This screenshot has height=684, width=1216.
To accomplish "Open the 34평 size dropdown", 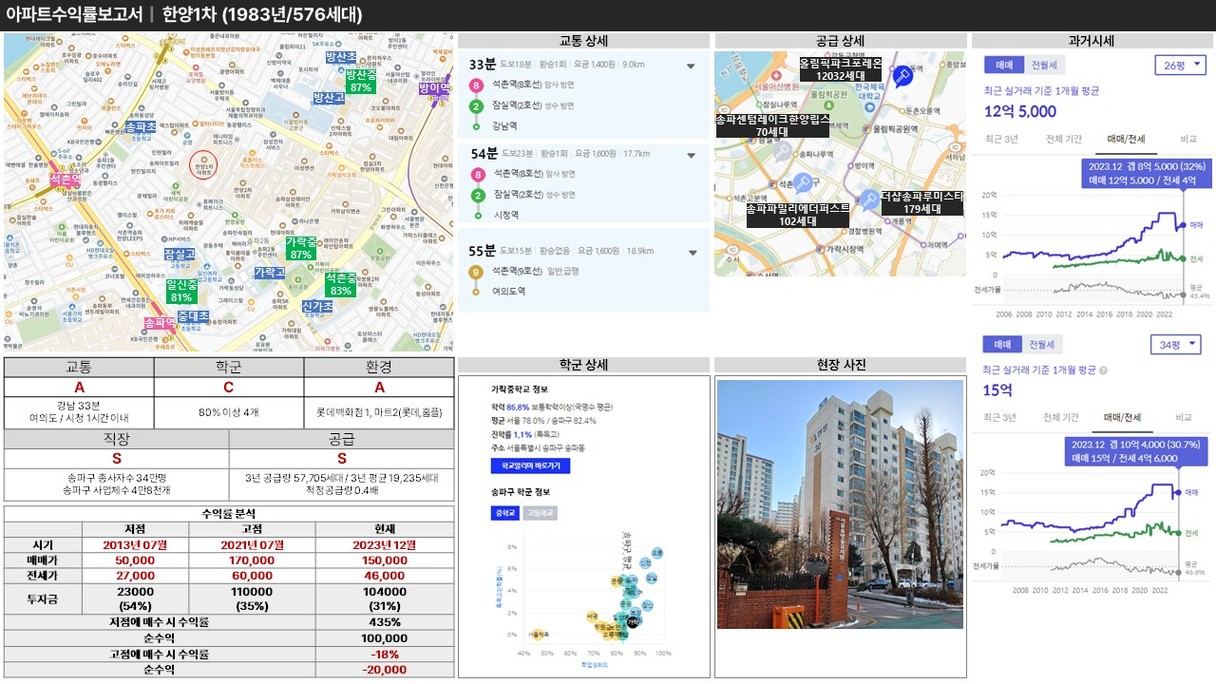I will tap(1175, 345).
